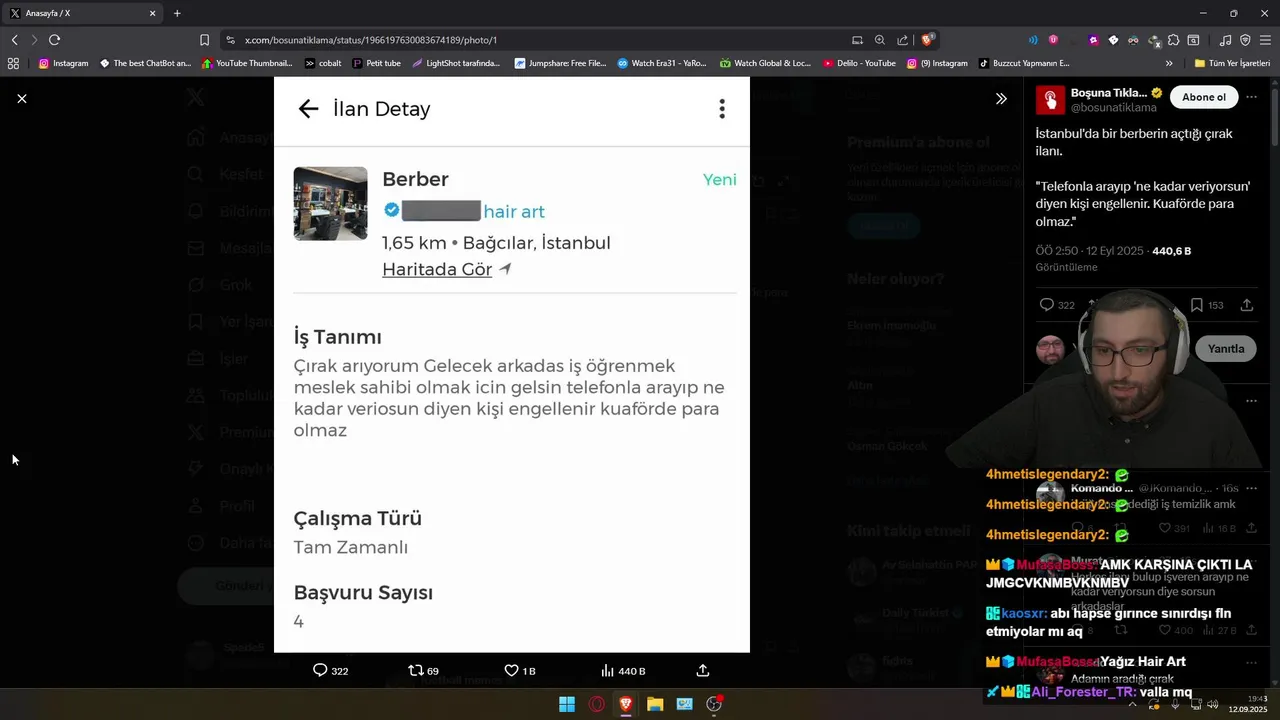The width and height of the screenshot is (1280, 720).
Task: Open the cobalt bookmark
Action: pyautogui.click(x=324, y=63)
